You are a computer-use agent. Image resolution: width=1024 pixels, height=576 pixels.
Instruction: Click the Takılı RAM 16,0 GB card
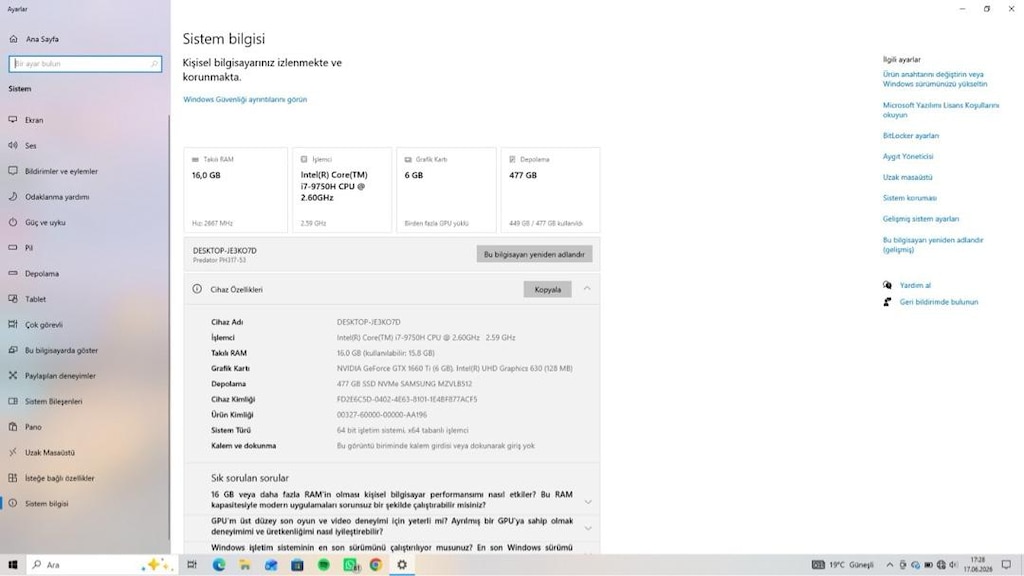(236, 190)
